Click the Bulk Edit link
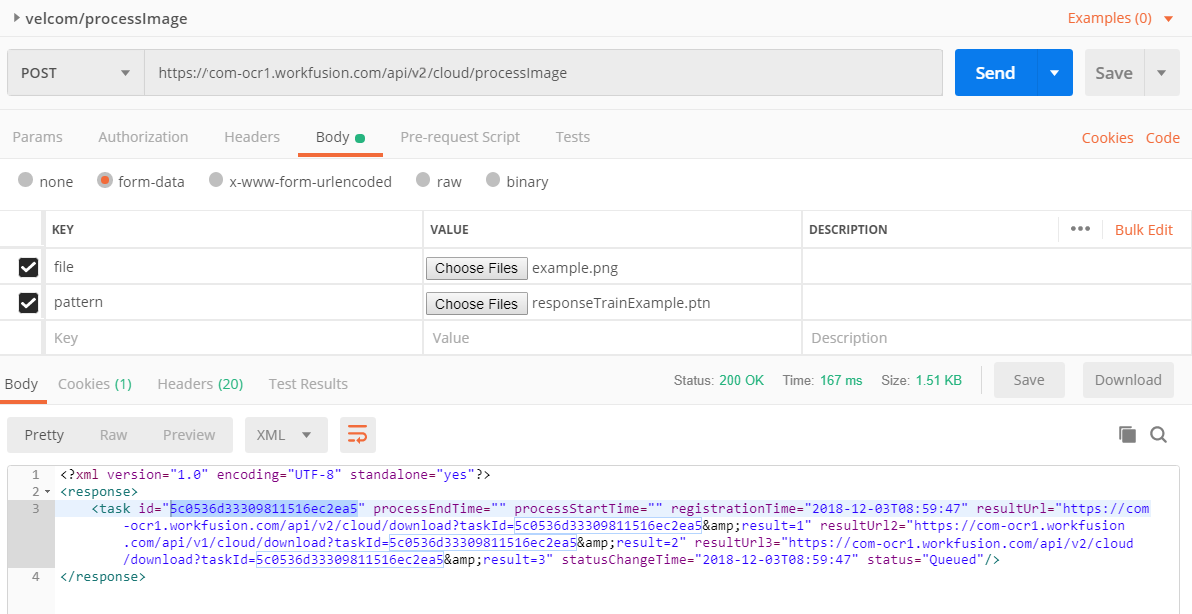The width and height of the screenshot is (1192, 614). (1143, 229)
